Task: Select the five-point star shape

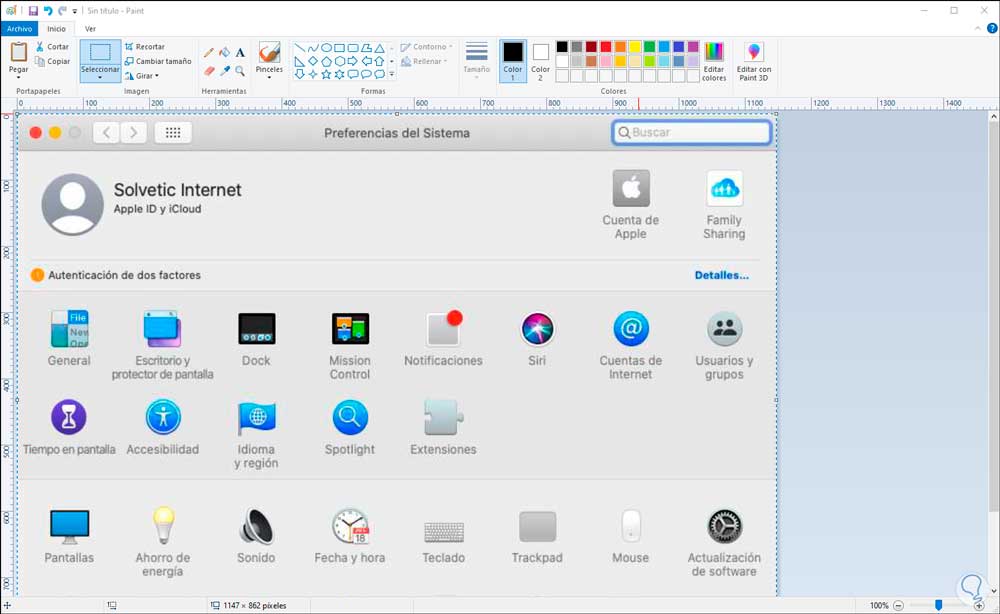Action: tap(326, 75)
